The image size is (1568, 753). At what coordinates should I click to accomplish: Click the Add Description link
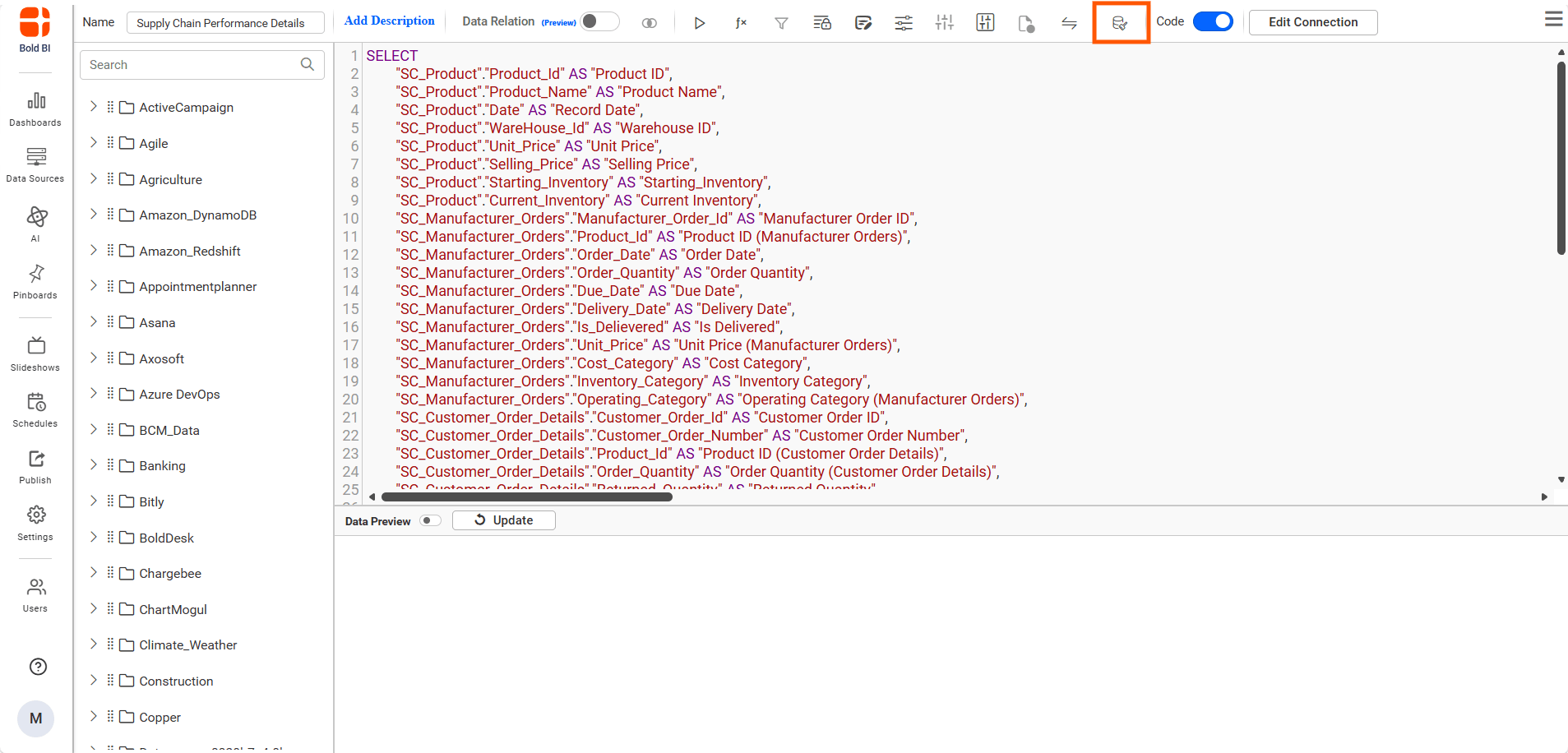click(x=389, y=21)
